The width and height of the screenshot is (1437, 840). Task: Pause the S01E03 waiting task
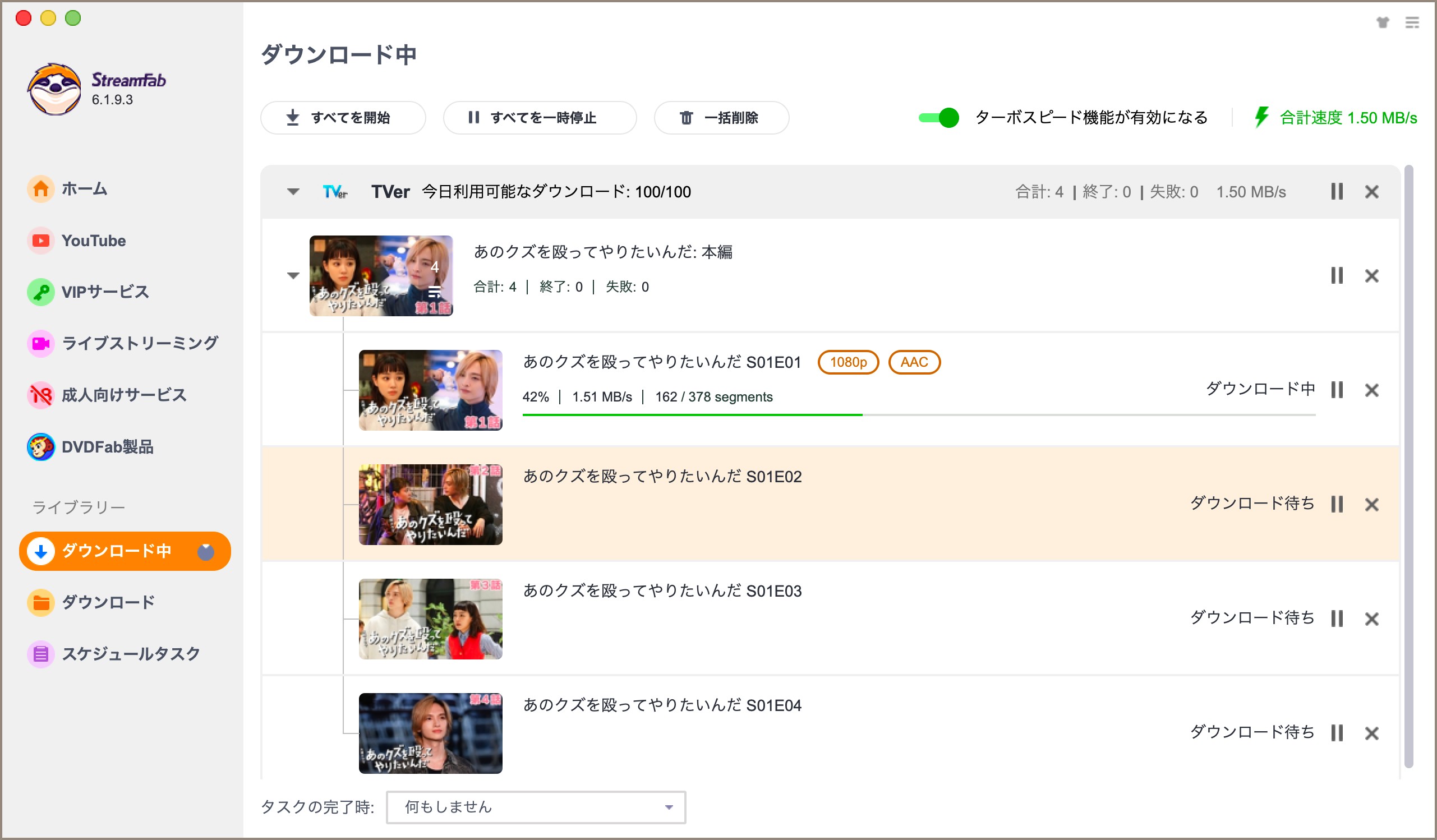pos(1337,619)
